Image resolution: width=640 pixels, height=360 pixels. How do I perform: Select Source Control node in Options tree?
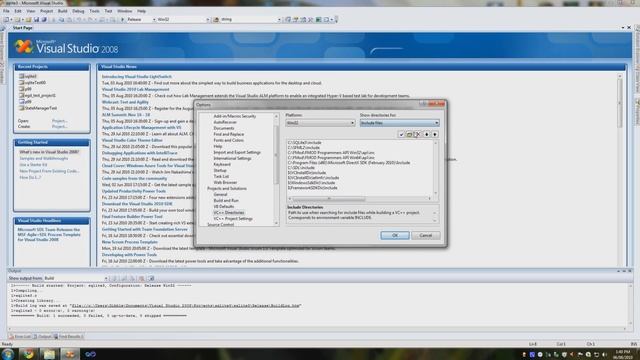tap(220, 224)
